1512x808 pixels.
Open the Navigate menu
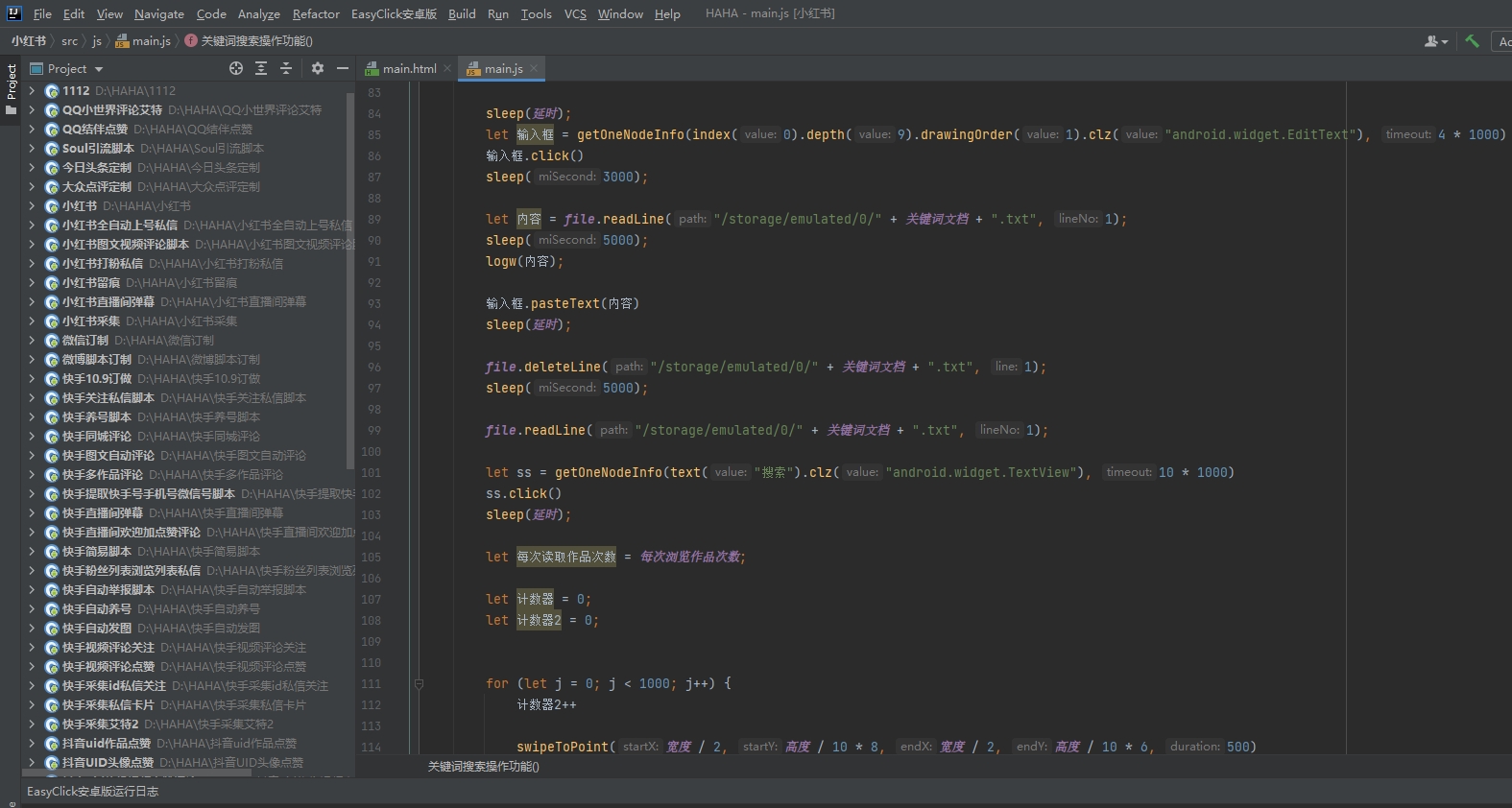point(159,13)
